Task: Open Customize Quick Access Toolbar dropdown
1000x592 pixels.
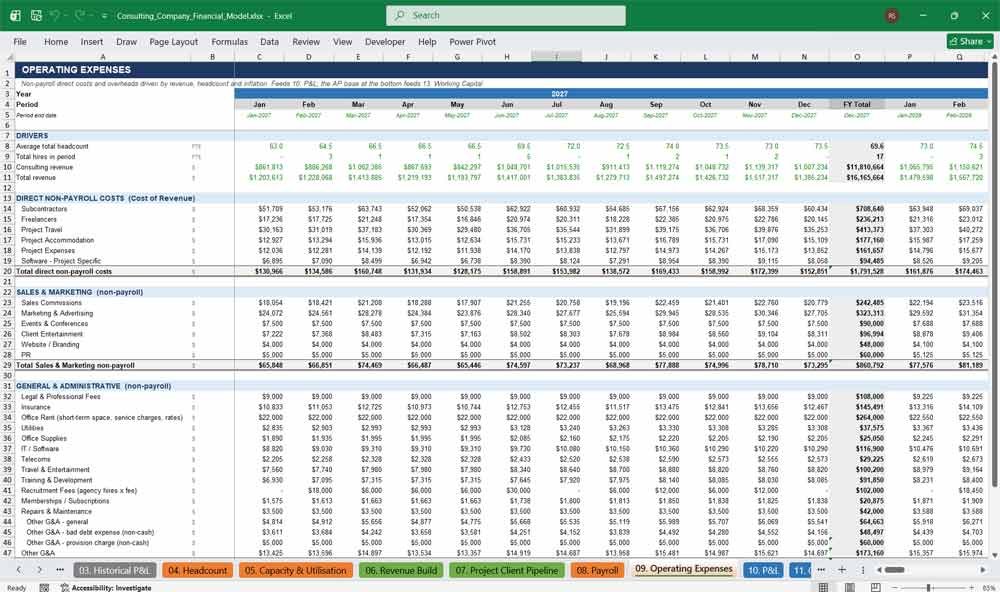Action: click(x=104, y=16)
